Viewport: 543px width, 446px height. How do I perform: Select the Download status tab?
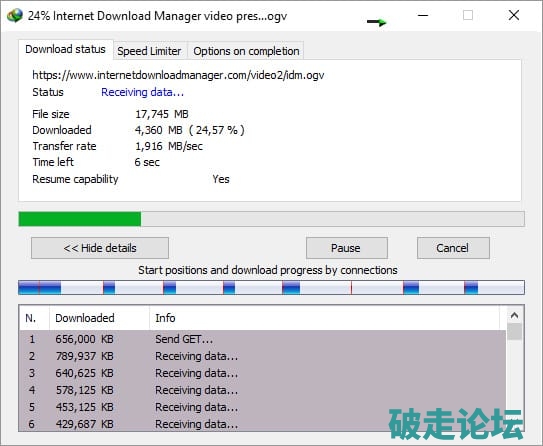click(65, 49)
